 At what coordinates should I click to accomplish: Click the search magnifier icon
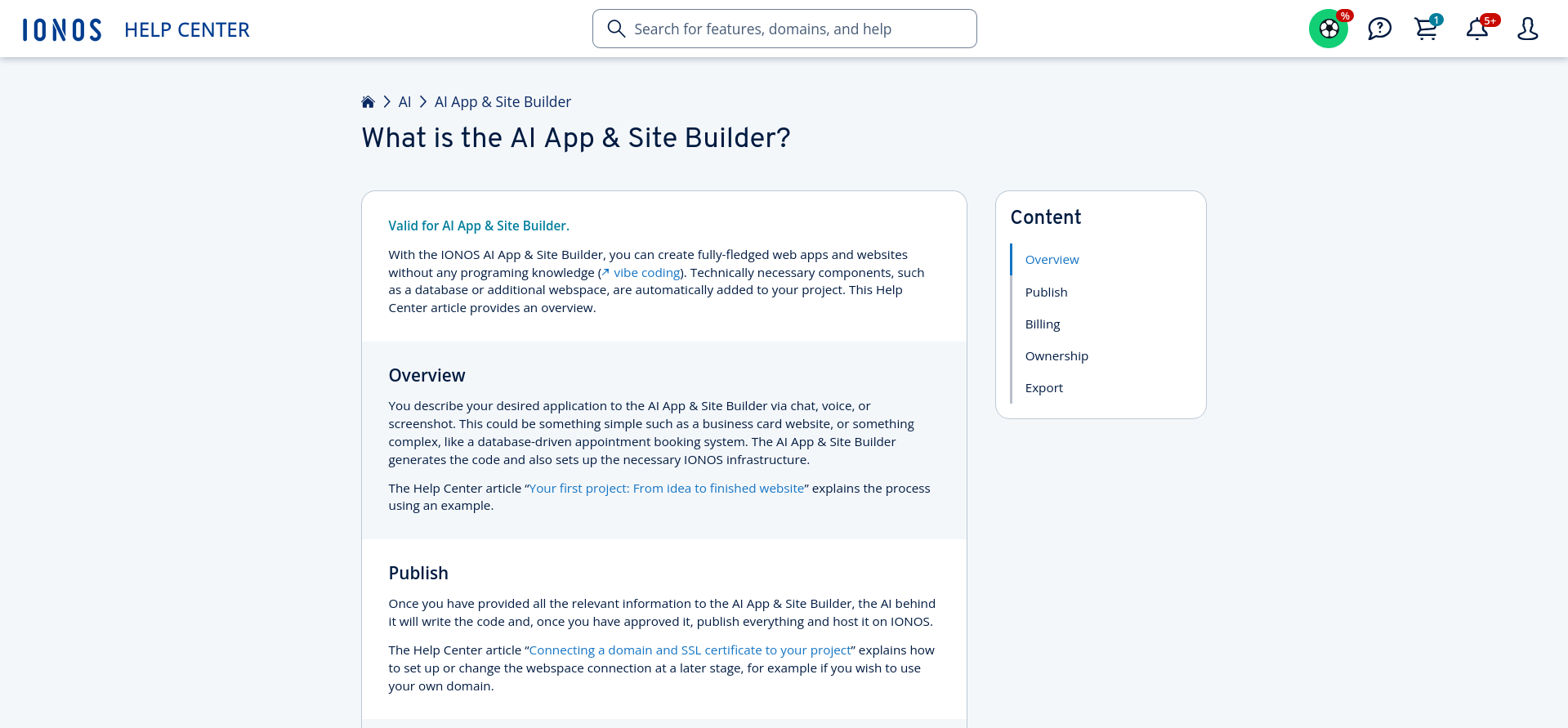(616, 29)
